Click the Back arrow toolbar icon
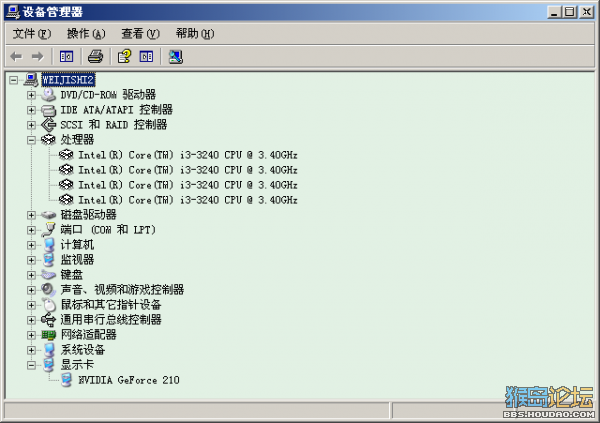Screen dimensions: 600x423 click(16, 57)
